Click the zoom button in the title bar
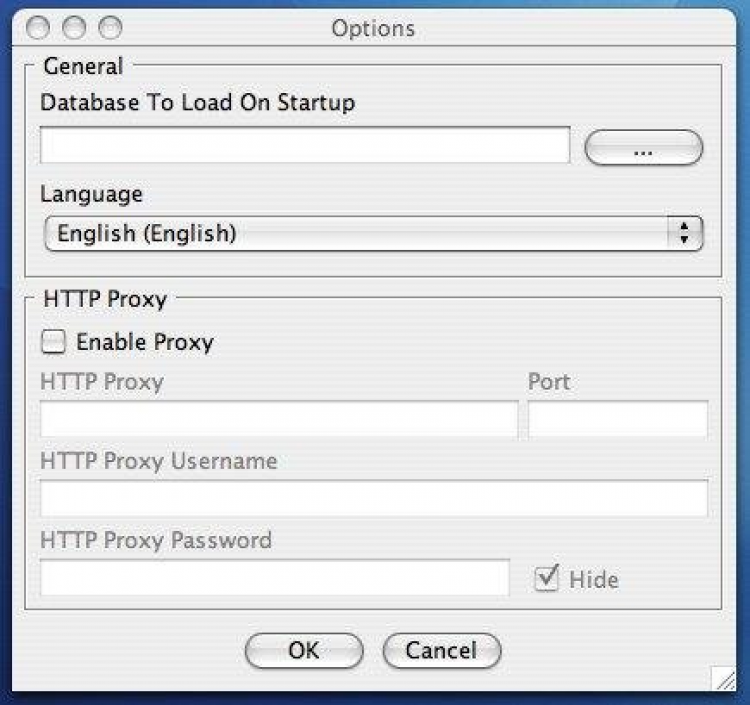The width and height of the screenshot is (750, 705). coord(109,27)
